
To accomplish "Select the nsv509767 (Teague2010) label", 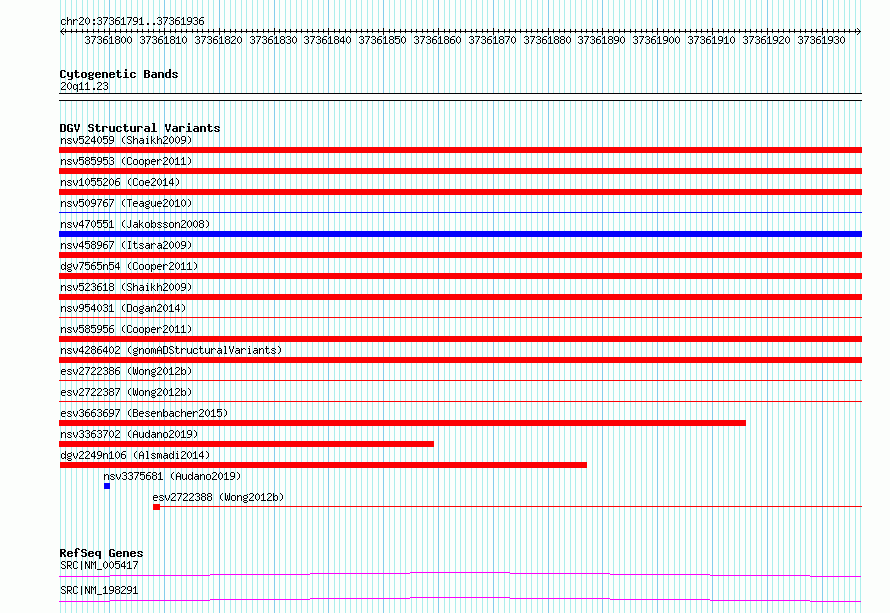I will [x=126, y=203].
